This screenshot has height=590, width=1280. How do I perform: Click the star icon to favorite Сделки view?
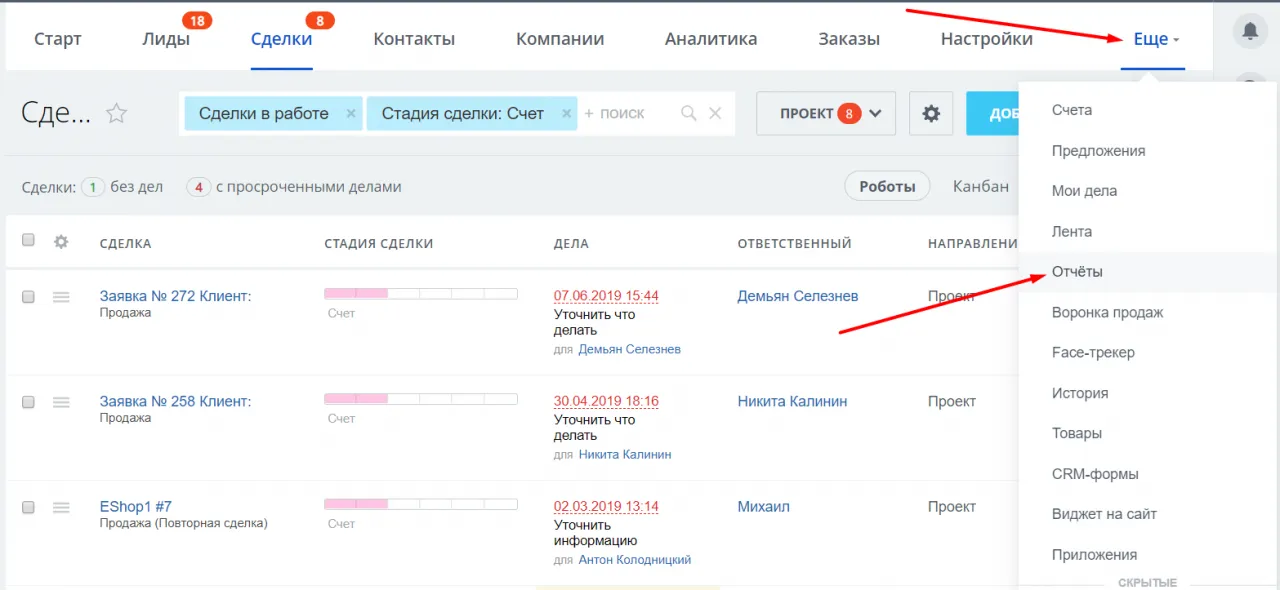(116, 113)
